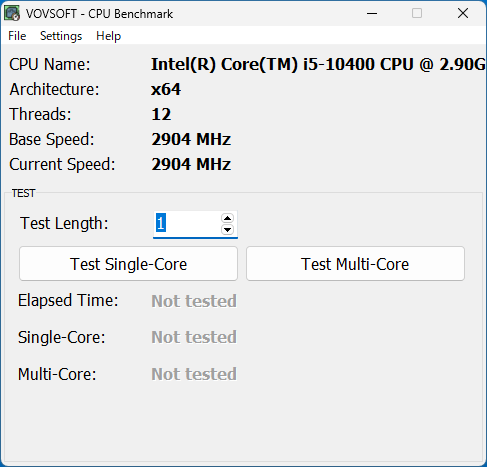Start the Test Single-Core benchmark

click(x=128, y=264)
